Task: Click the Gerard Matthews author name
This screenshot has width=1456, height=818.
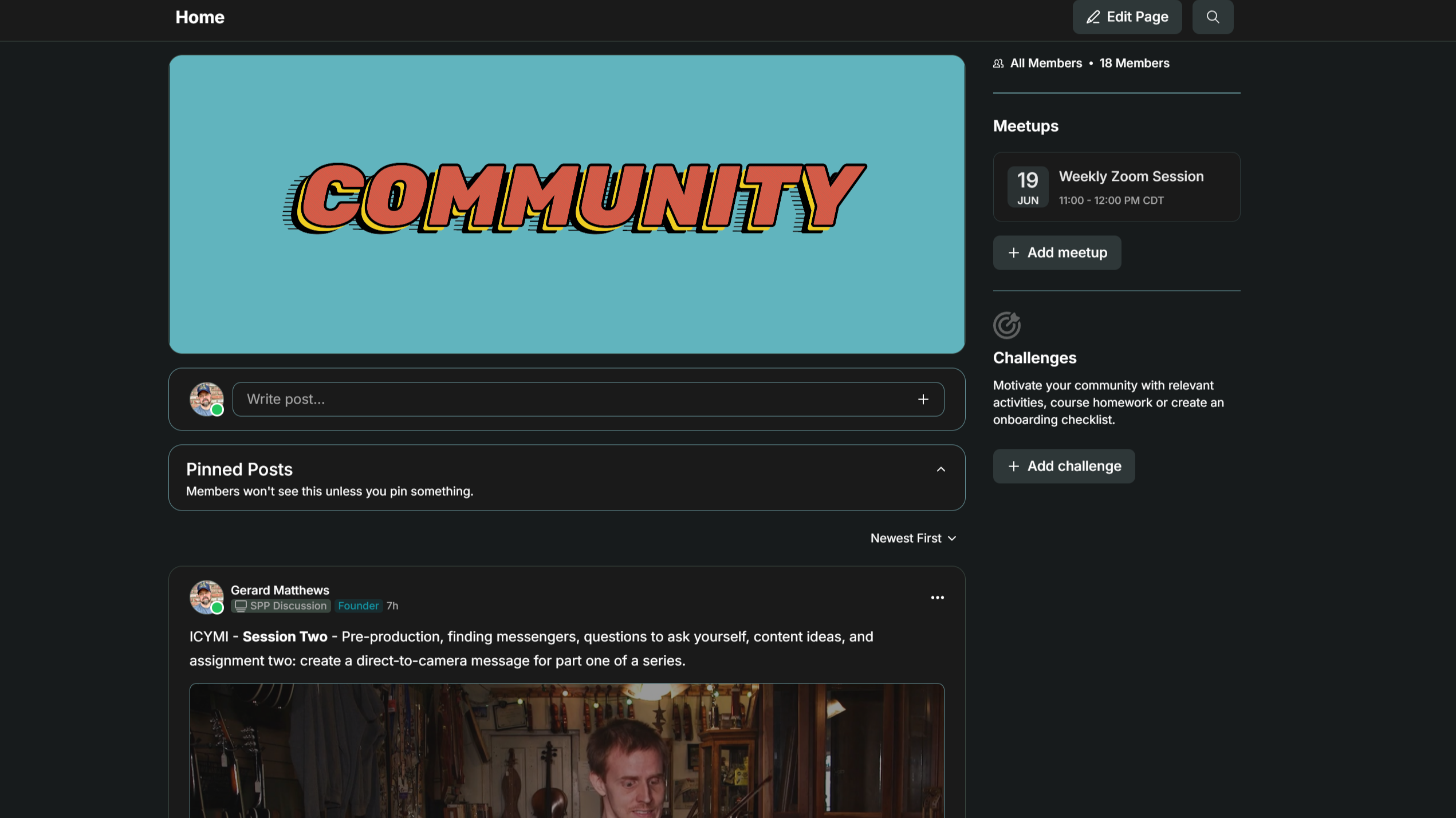Action: pos(280,590)
